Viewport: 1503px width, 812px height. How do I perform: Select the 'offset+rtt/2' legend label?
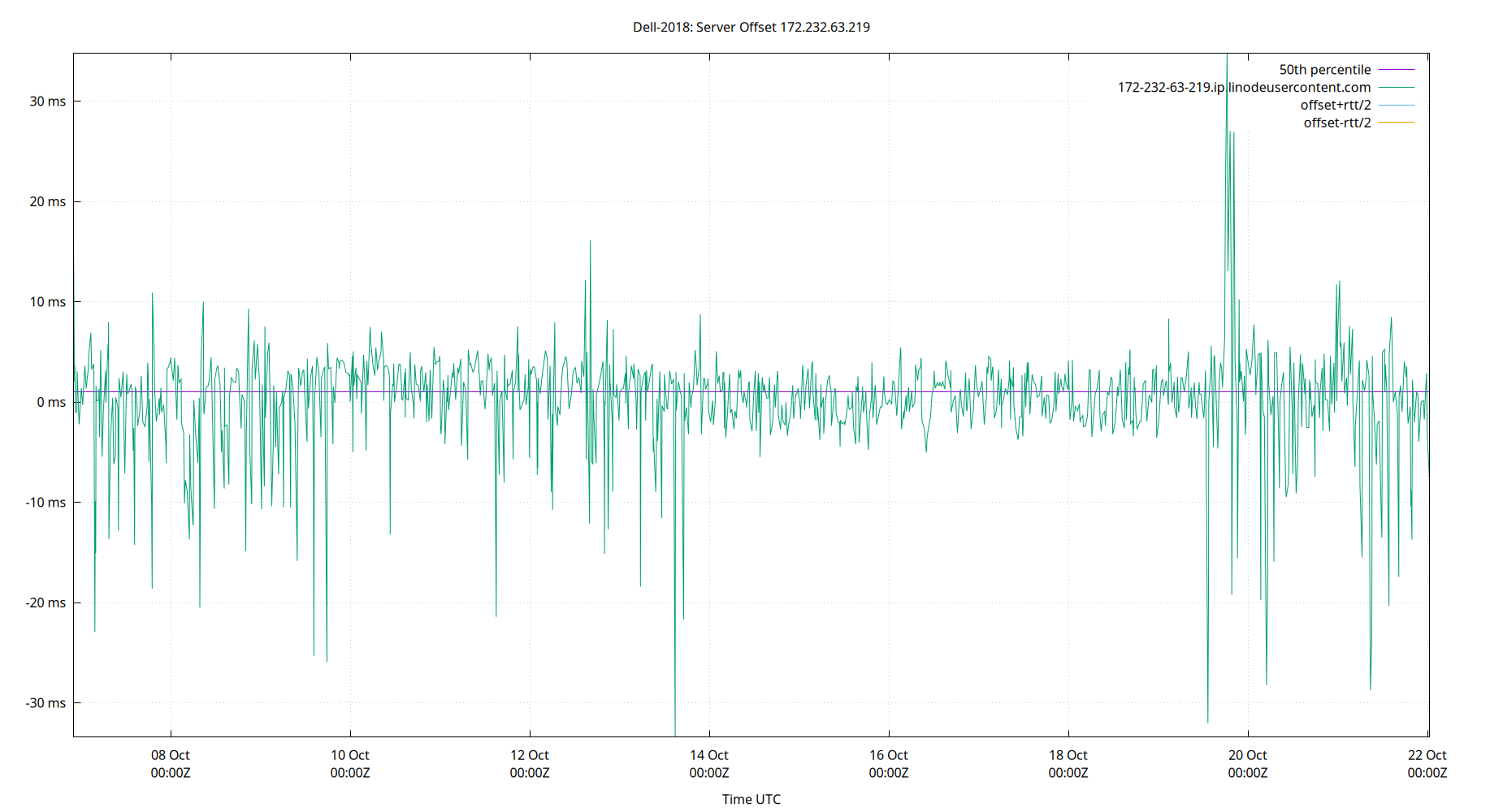coord(1336,106)
